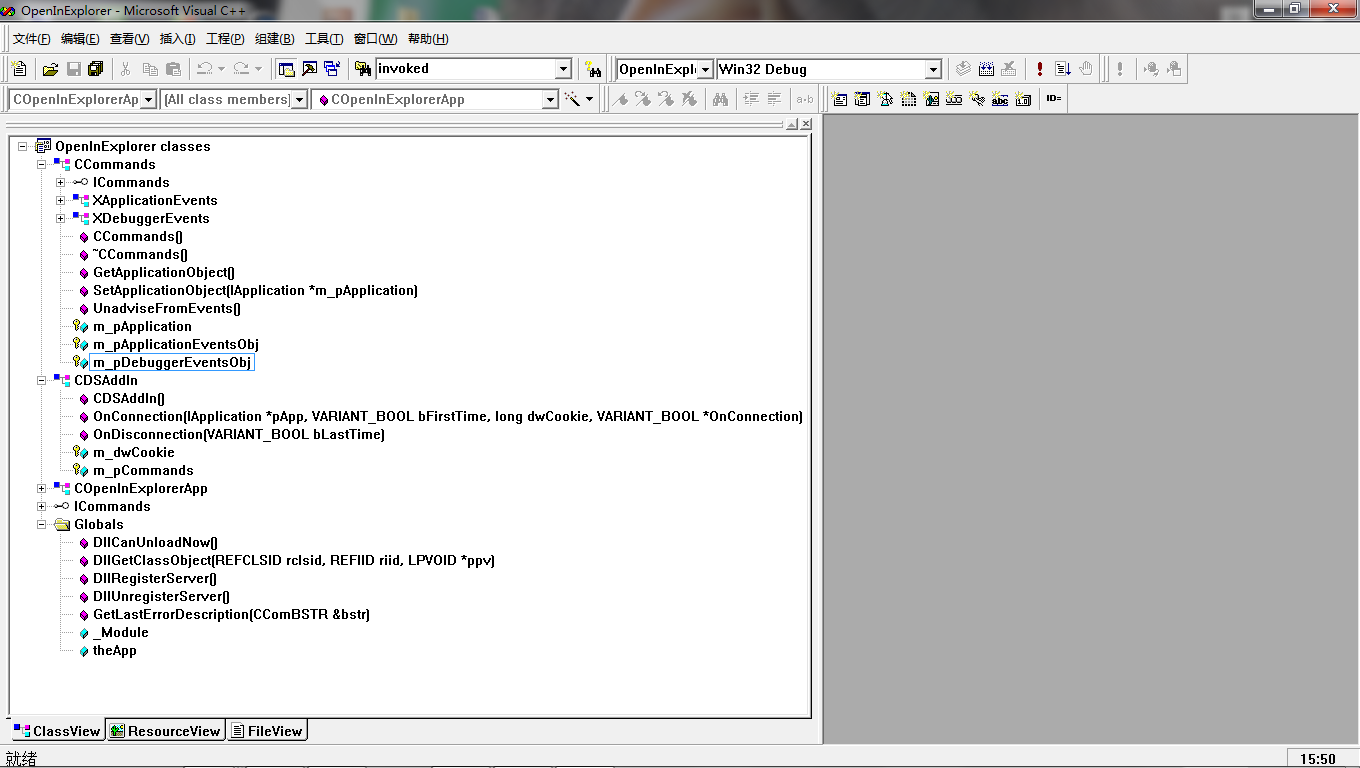Image resolution: width=1360 pixels, height=768 pixels.
Task: Click the Build icon next to Compile
Action: 986,69
